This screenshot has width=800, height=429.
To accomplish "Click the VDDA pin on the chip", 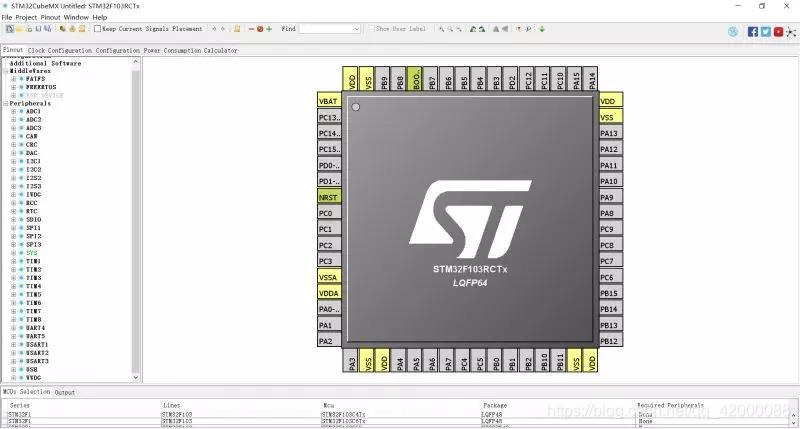I will 329,293.
